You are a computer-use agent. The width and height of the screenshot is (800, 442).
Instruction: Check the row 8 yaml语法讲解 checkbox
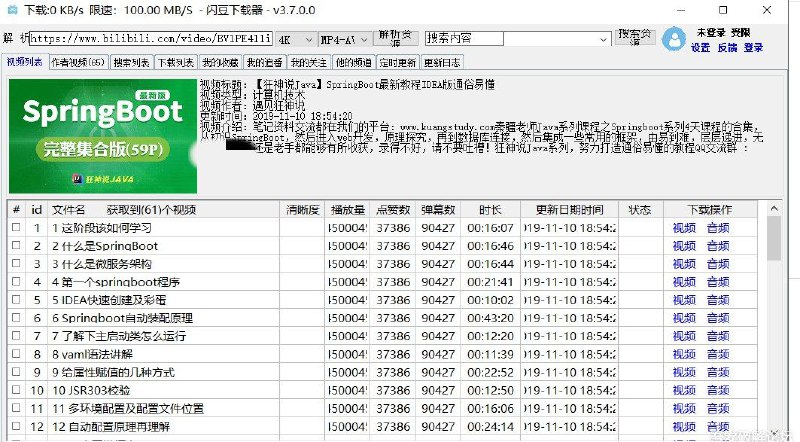coord(16,353)
